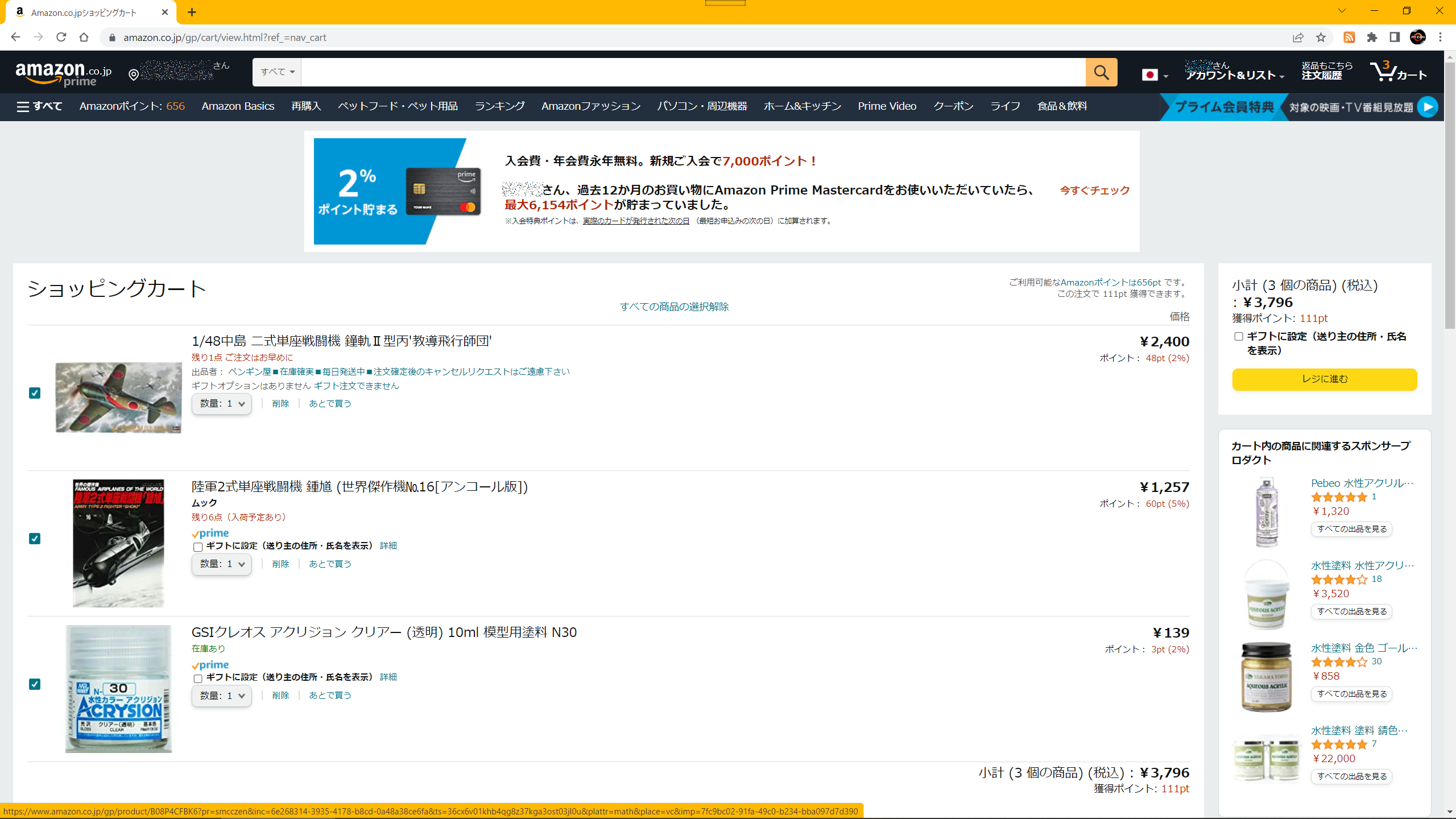This screenshot has height=819, width=1456.
Task: Click the delivery location pin icon
Action: coord(134,75)
